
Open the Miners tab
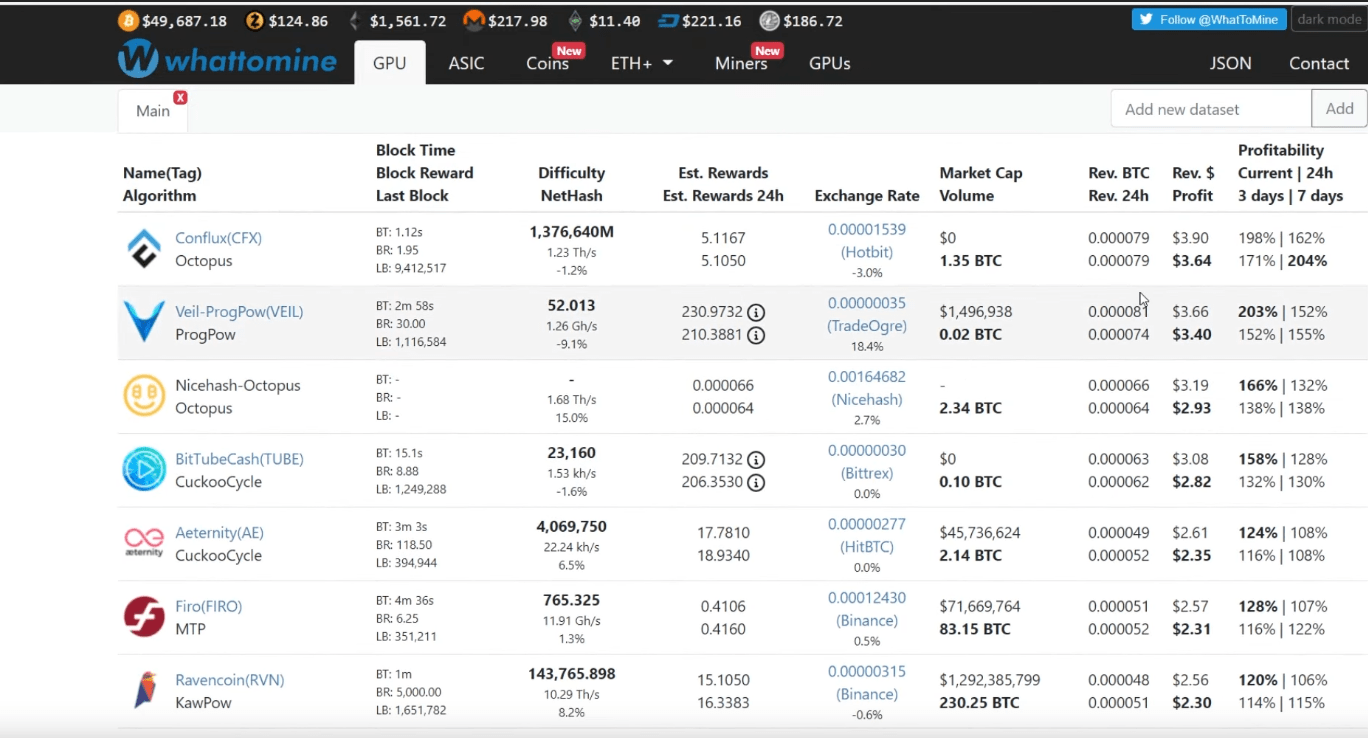741,63
